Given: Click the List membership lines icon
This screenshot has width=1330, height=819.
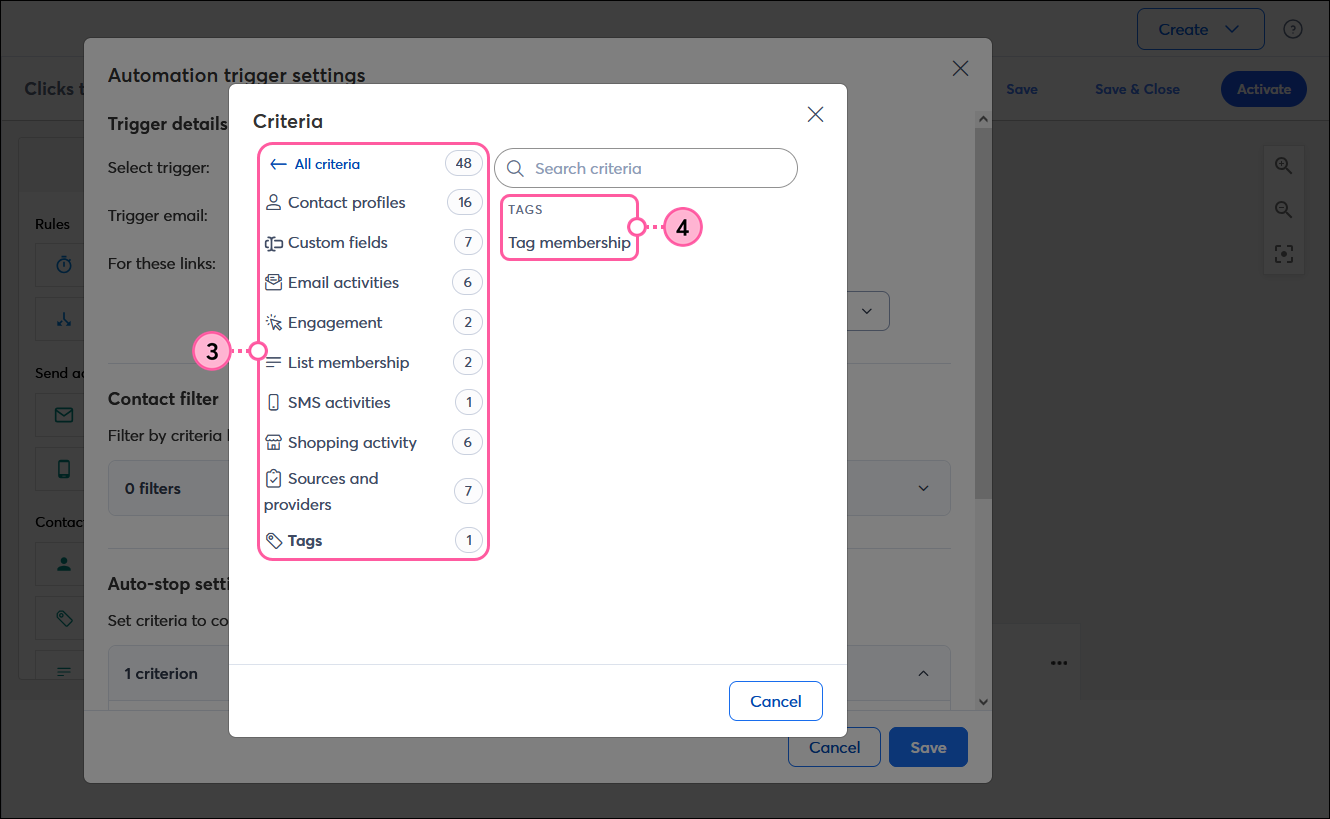Looking at the screenshot, I should [273, 362].
